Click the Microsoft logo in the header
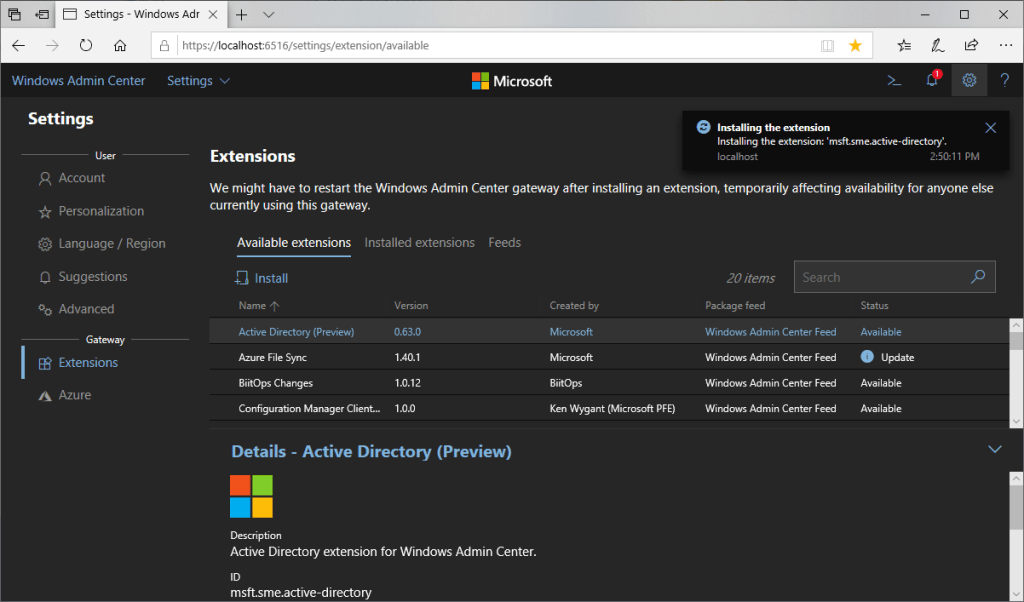The height and width of the screenshot is (602, 1024). pyautogui.click(x=511, y=80)
